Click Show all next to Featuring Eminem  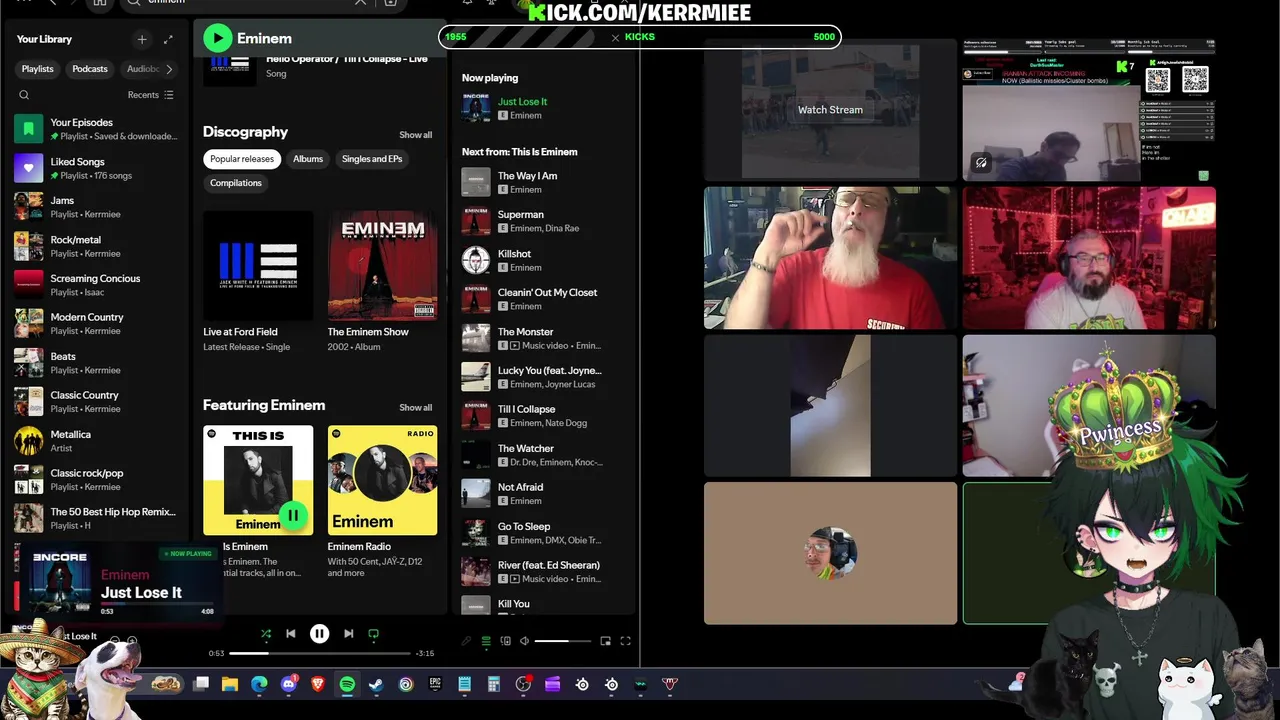click(x=416, y=408)
